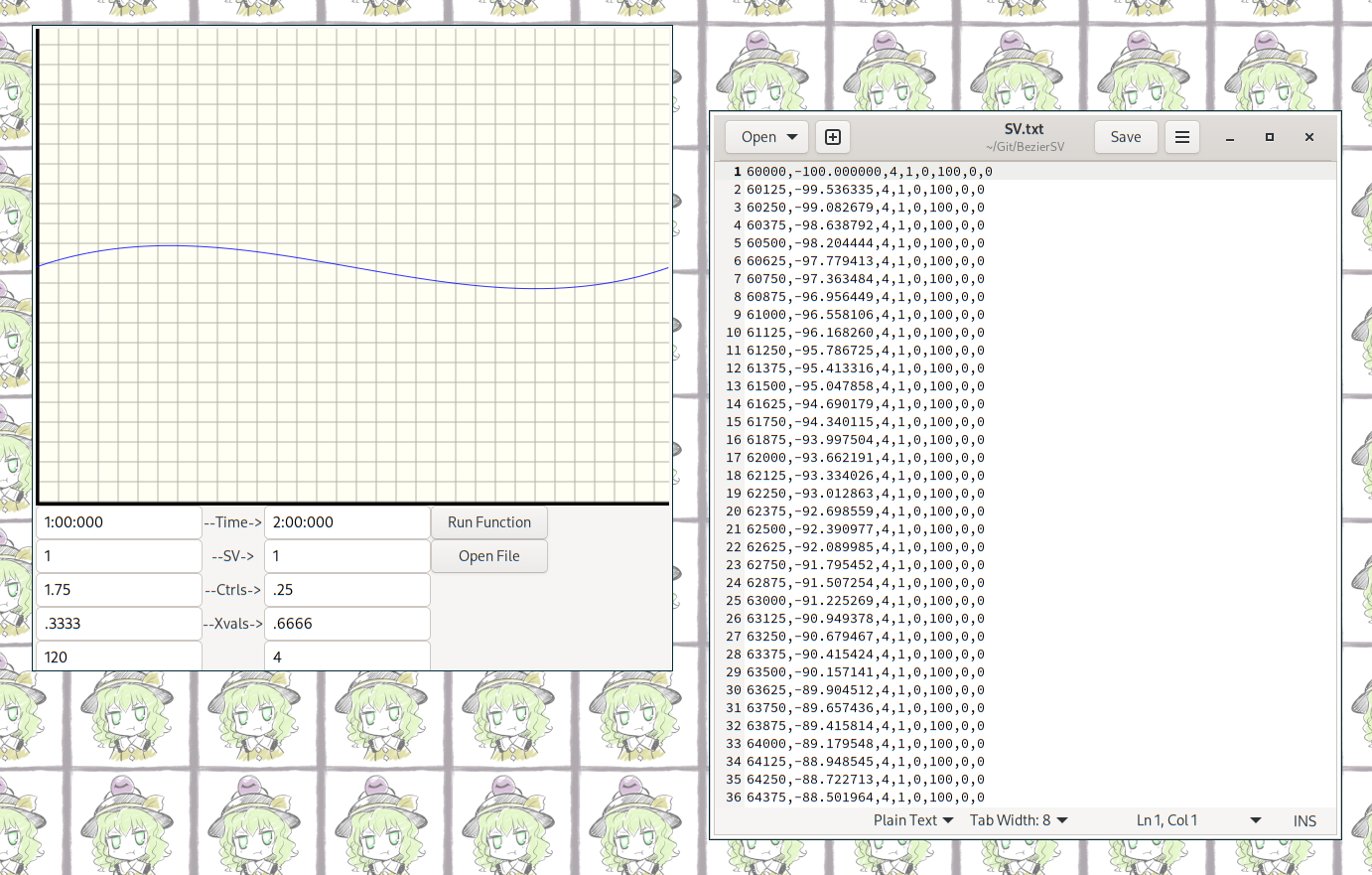Close the SV.txt editor window
1372x875 pixels.
(x=1309, y=137)
